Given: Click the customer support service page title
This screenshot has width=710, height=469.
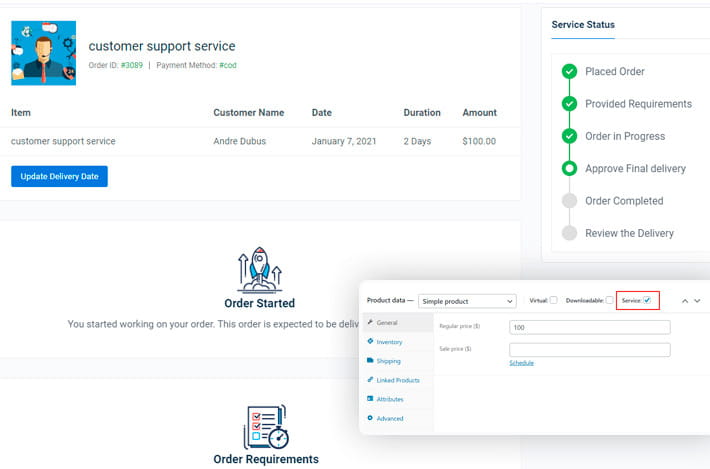Looking at the screenshot, I should pos(162,46).
